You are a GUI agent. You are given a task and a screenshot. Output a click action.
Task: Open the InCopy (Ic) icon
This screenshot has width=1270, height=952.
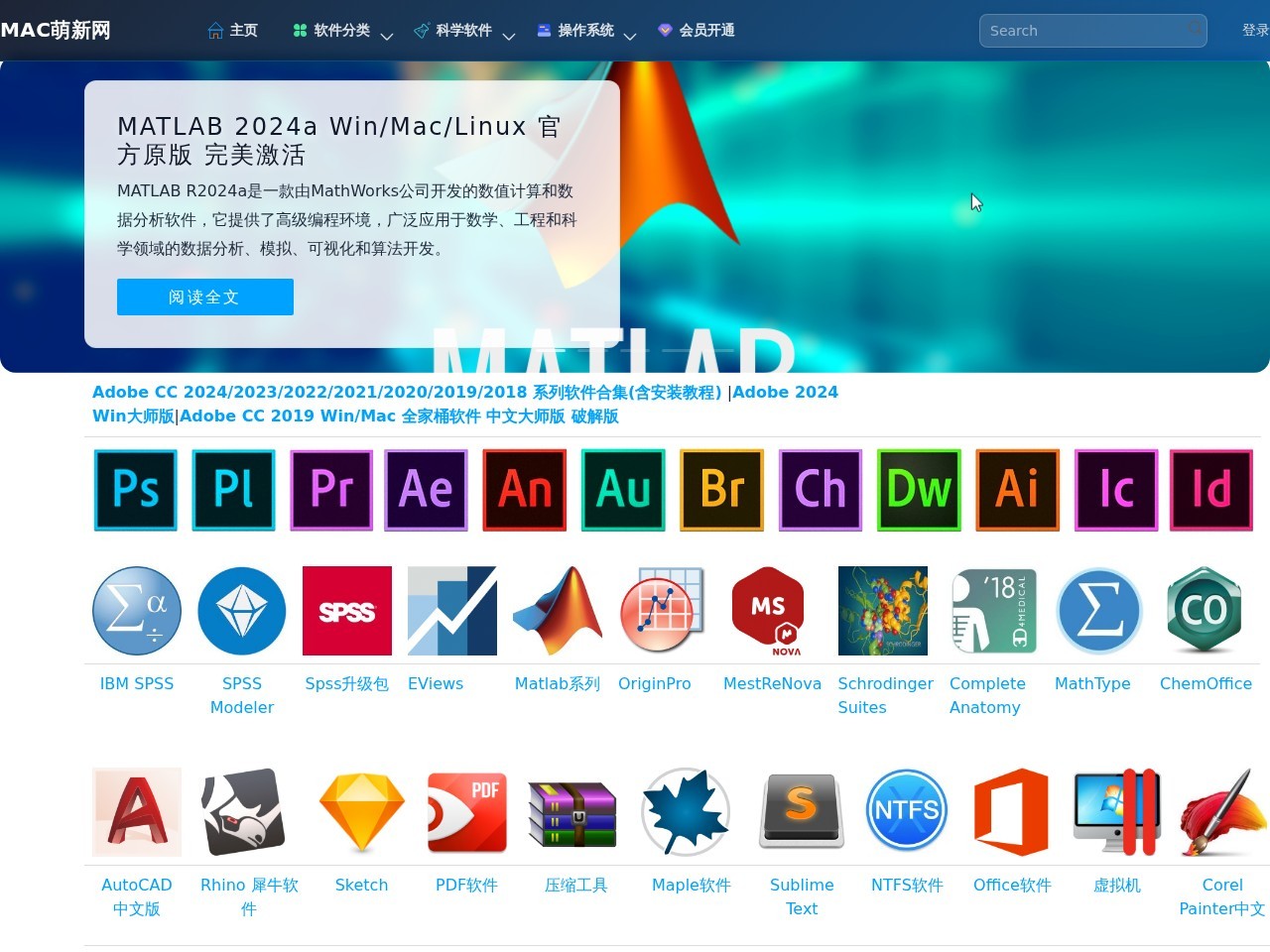point(1116,490)
